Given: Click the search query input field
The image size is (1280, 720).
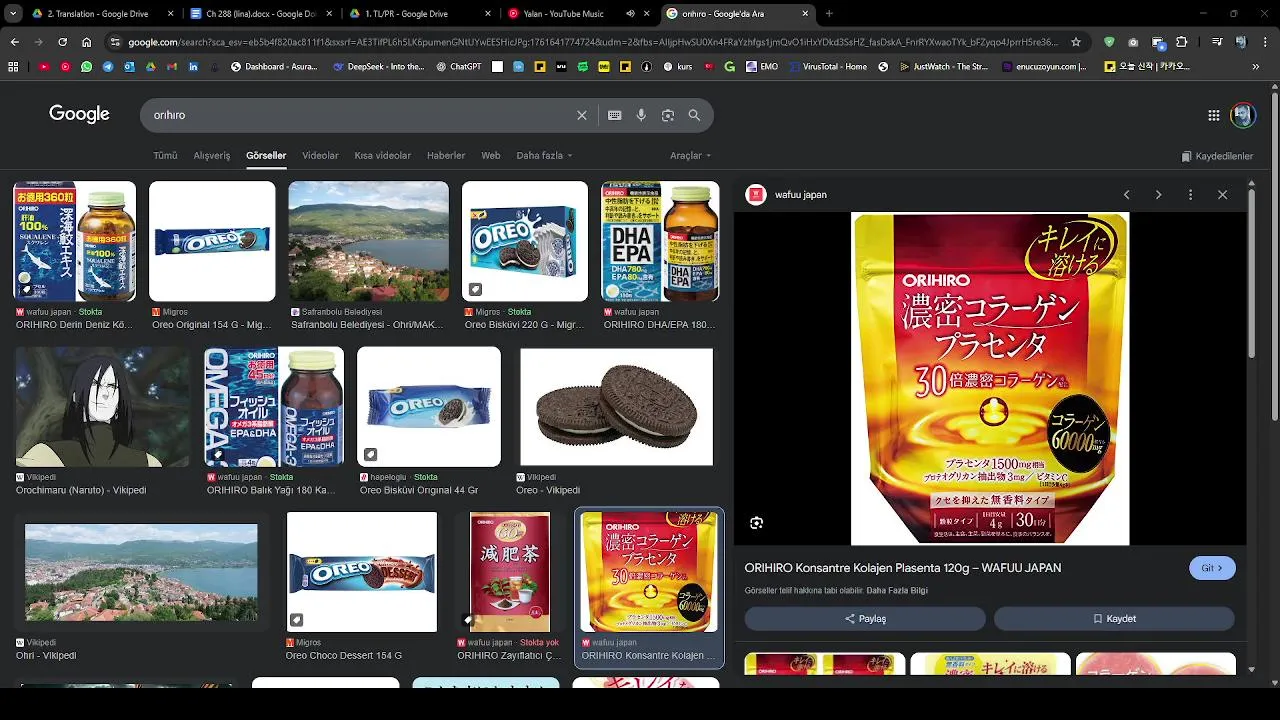Looking at the screenshot, I should coord(360,115).
